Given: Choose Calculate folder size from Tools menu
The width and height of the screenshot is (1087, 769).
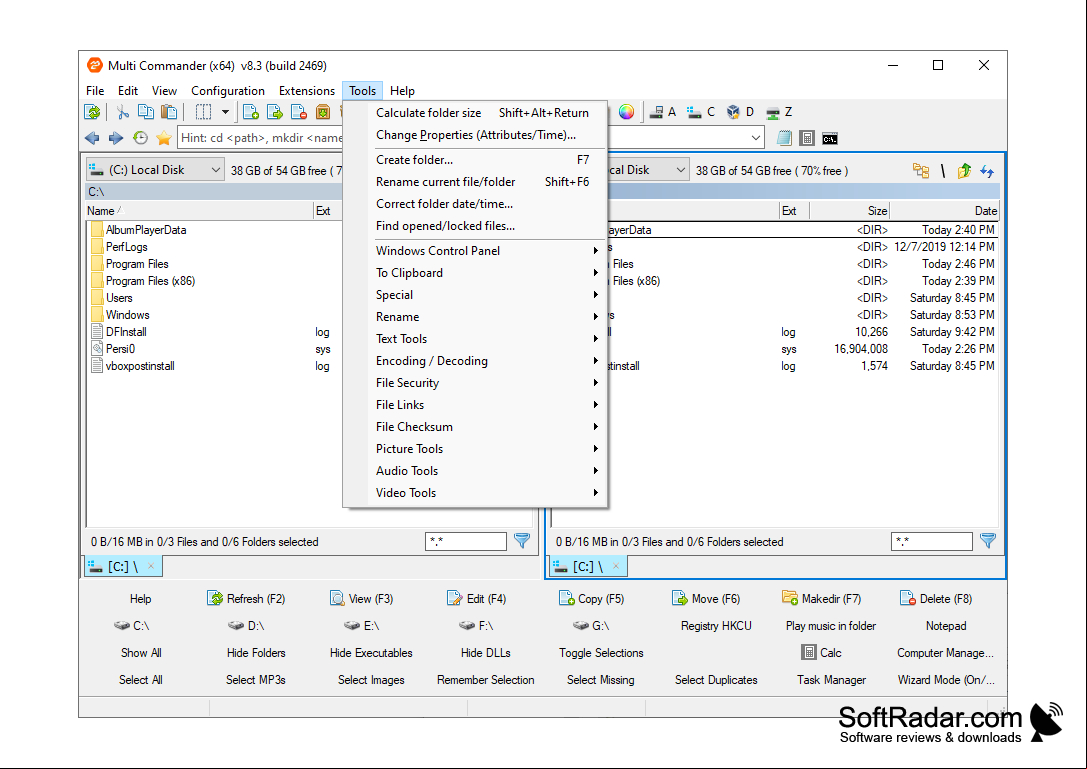Looking at the screenshot, I should (x=475, y=113).
